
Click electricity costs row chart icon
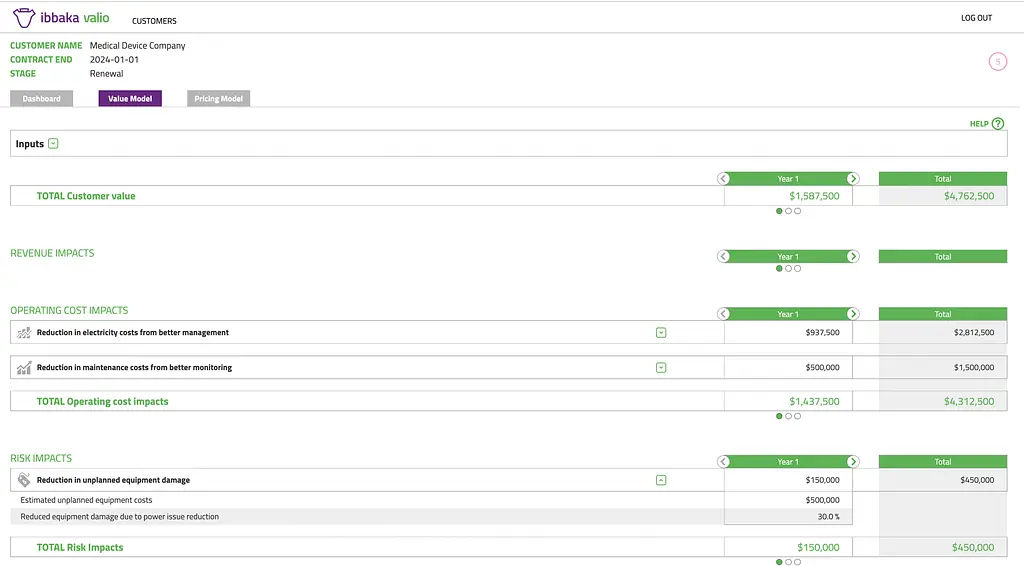point(24,333)
